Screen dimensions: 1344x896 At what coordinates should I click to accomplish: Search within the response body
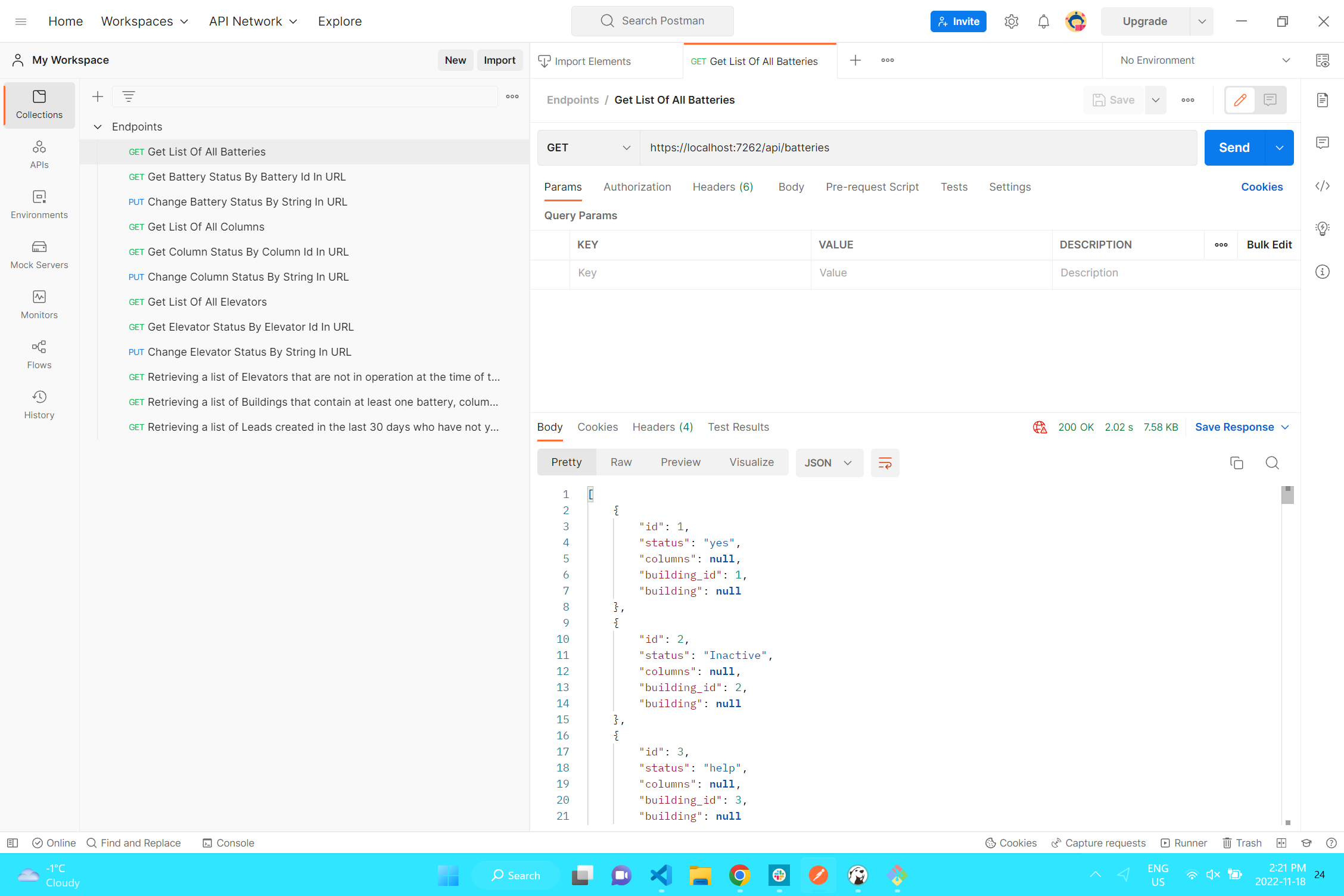(1273, 463)
